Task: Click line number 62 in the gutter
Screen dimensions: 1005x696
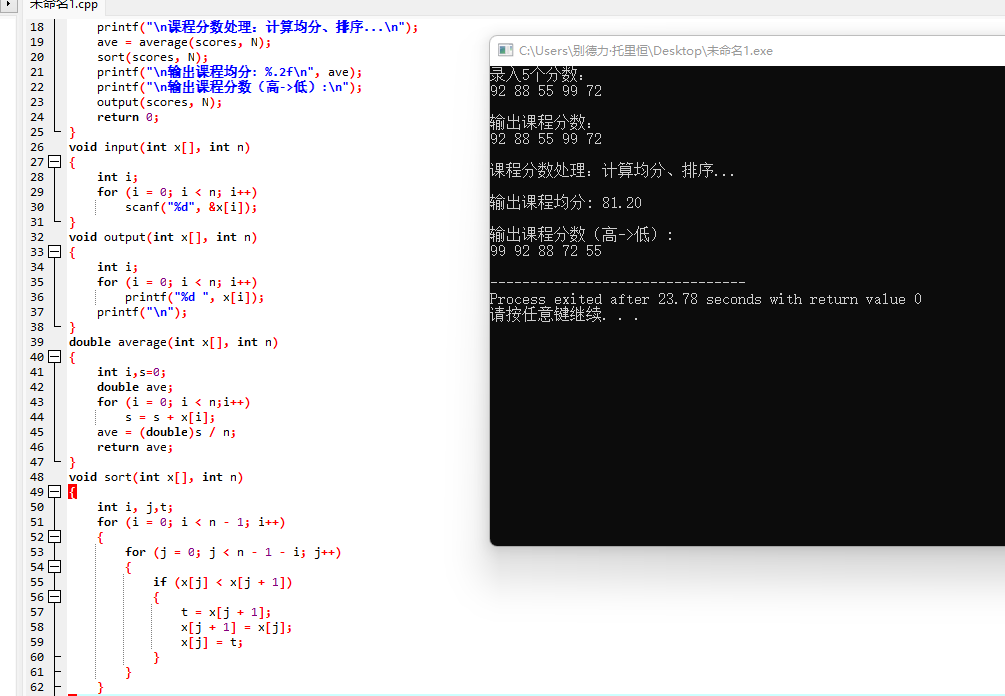Action: tap(37, 687)
